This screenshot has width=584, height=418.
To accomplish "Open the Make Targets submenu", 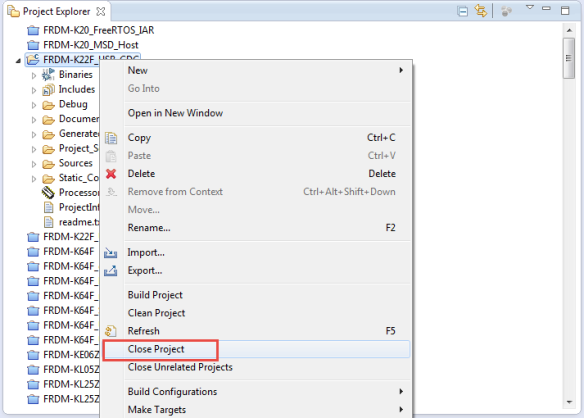I will (266, 410).
